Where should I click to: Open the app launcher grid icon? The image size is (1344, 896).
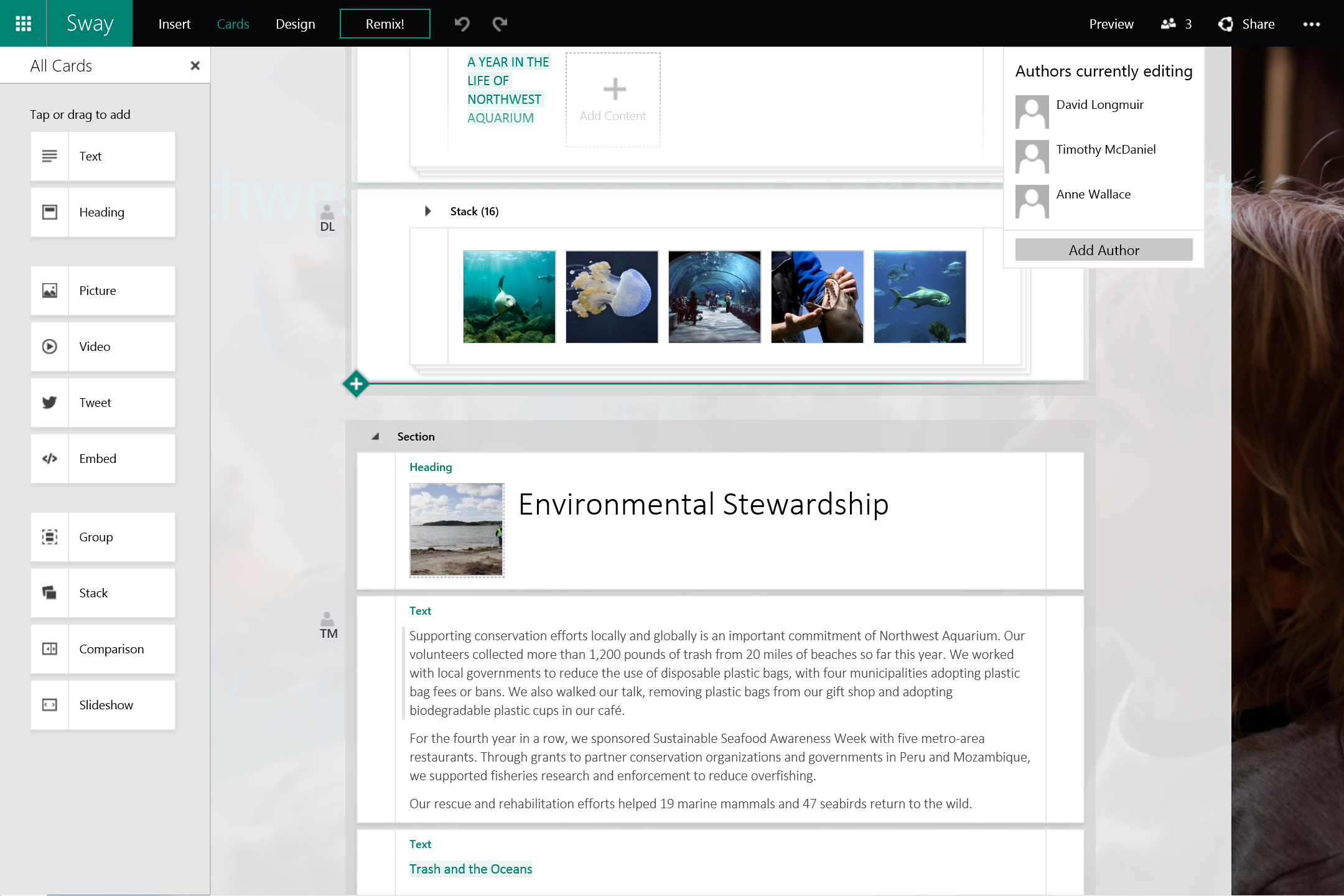[23, 23]
